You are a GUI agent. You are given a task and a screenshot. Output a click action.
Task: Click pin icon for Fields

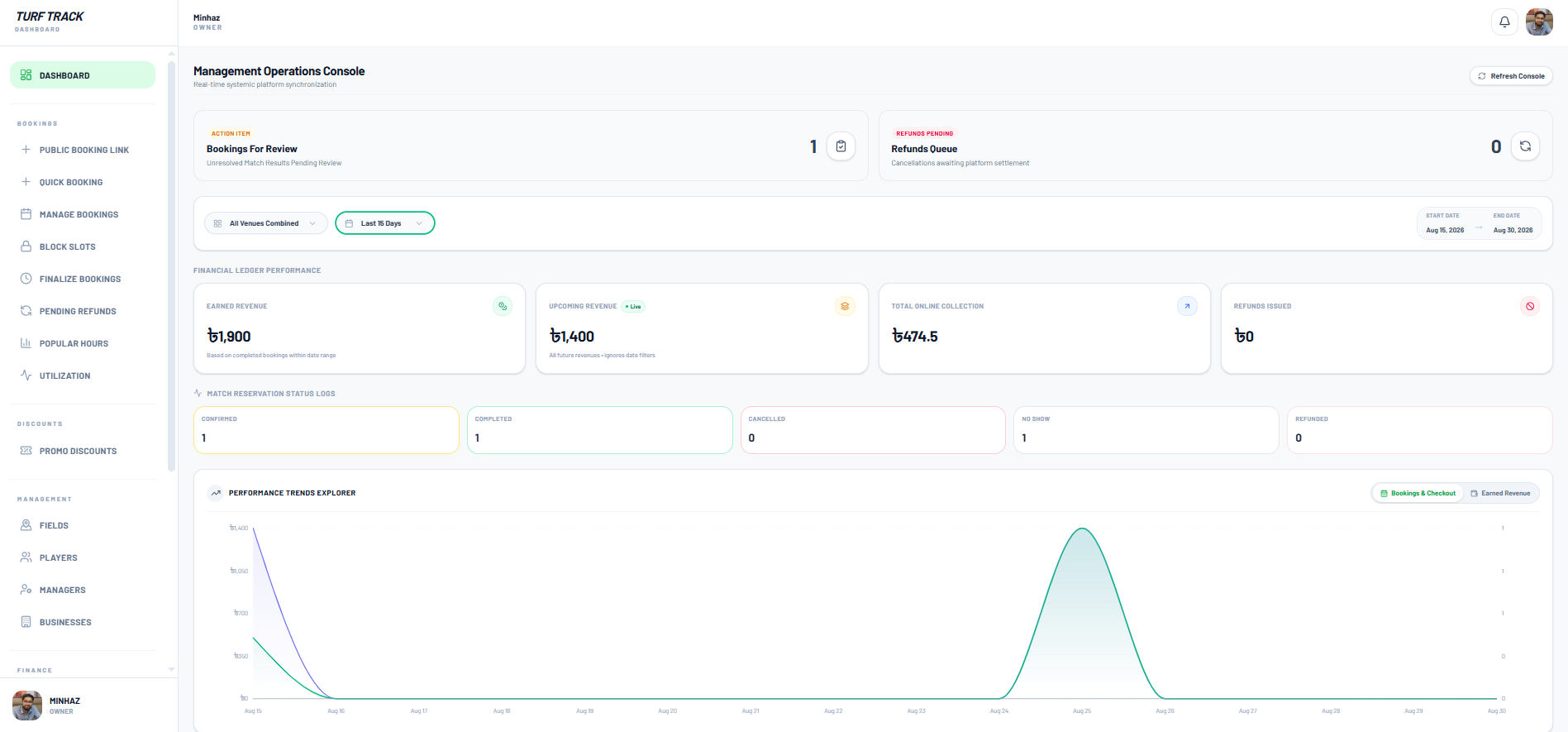[26, 525]
